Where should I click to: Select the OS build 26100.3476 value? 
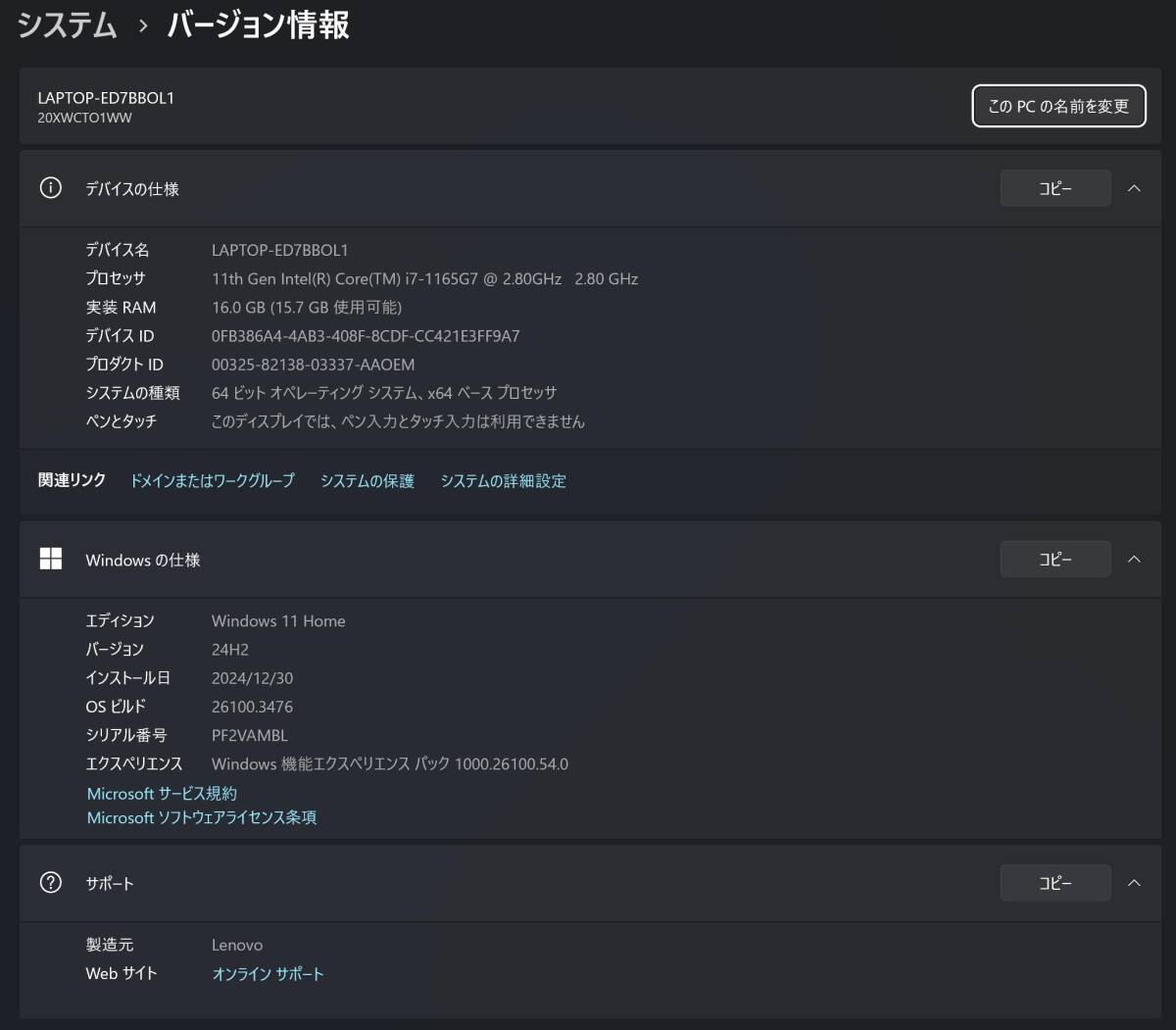[x=252, y=706]
